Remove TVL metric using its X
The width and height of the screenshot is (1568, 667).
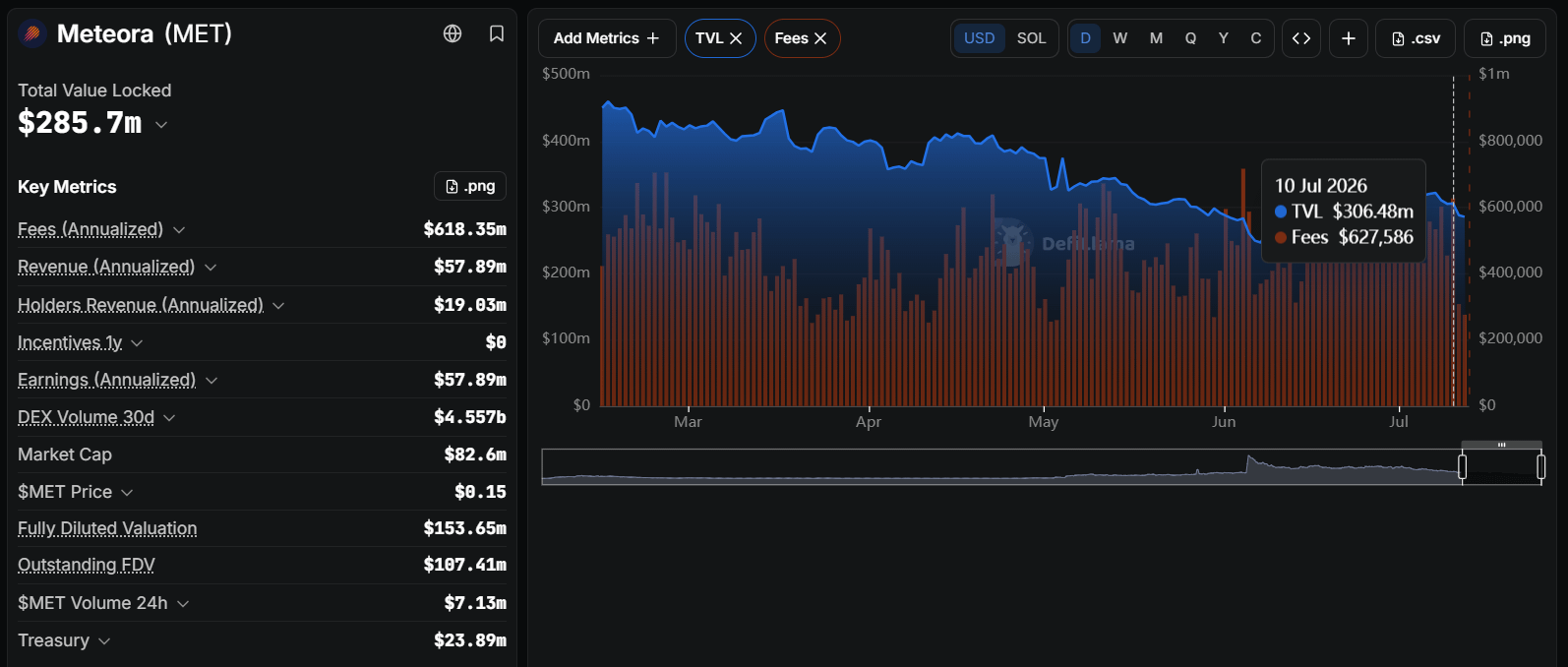pos(736,38)
